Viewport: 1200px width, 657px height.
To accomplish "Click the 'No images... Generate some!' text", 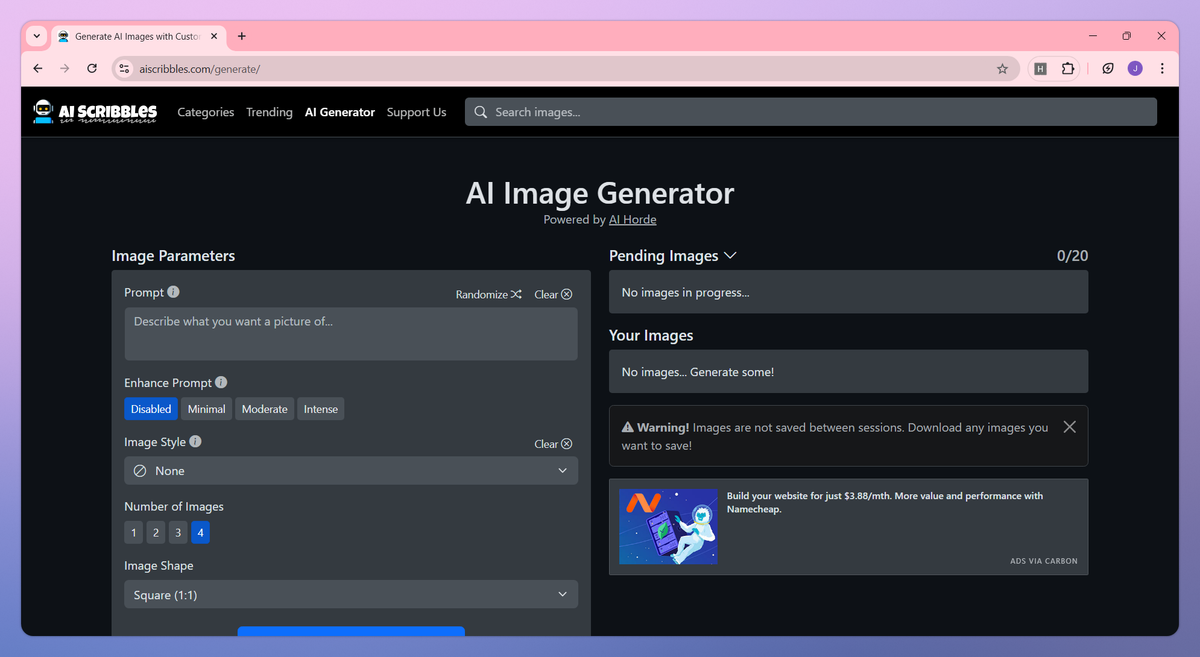I will [698, 372].
